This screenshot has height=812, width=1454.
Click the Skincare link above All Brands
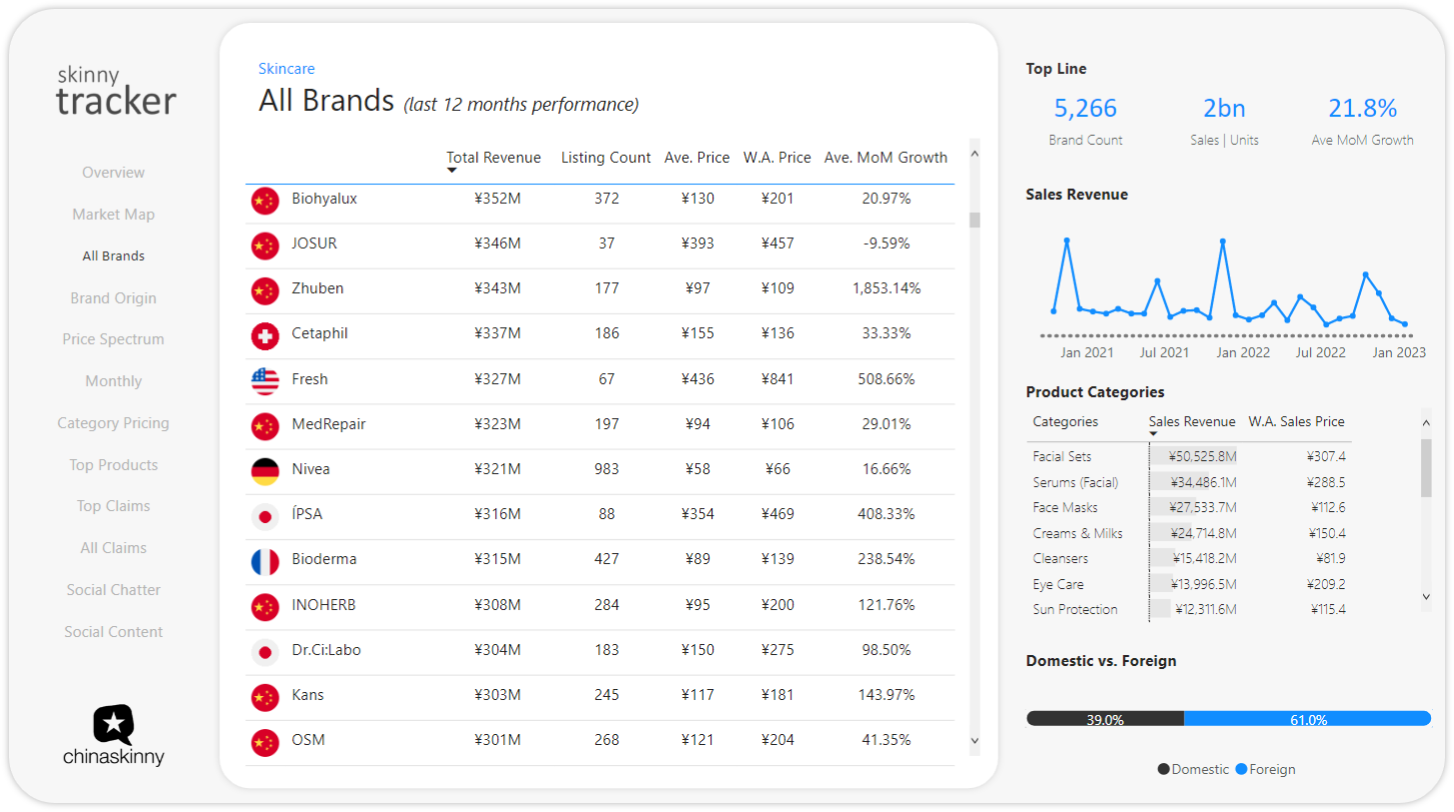click(x=286, y=69)
